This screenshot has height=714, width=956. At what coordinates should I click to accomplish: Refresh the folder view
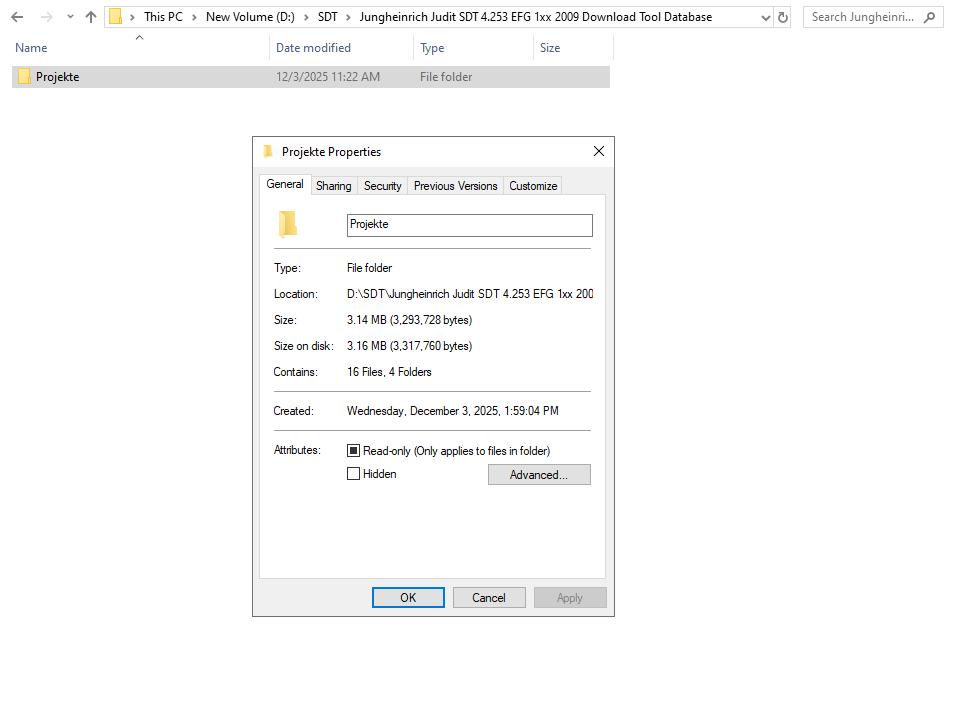click(x=783, y=18)
